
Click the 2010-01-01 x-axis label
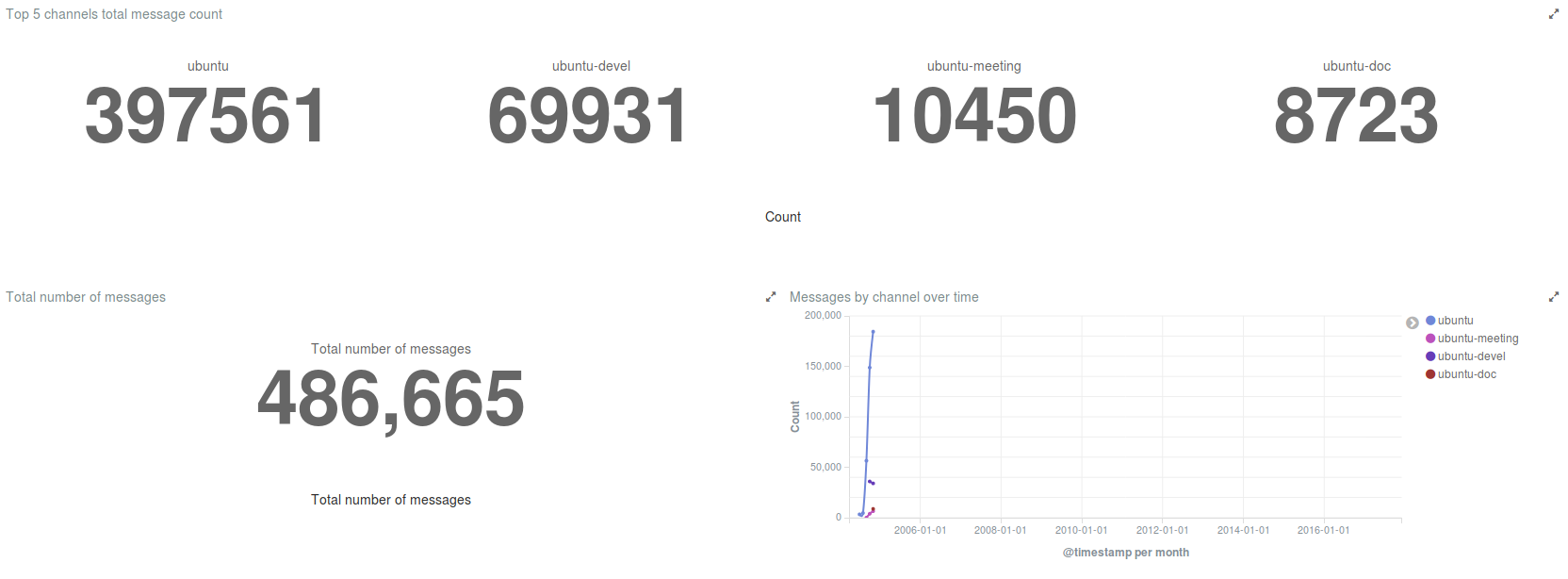pyautogui.click(x=1081, y=530)
